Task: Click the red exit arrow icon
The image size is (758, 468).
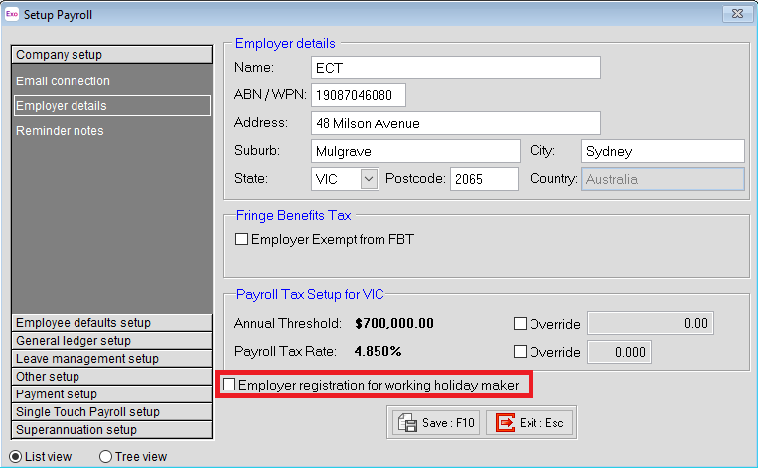Action: point(505,423)
